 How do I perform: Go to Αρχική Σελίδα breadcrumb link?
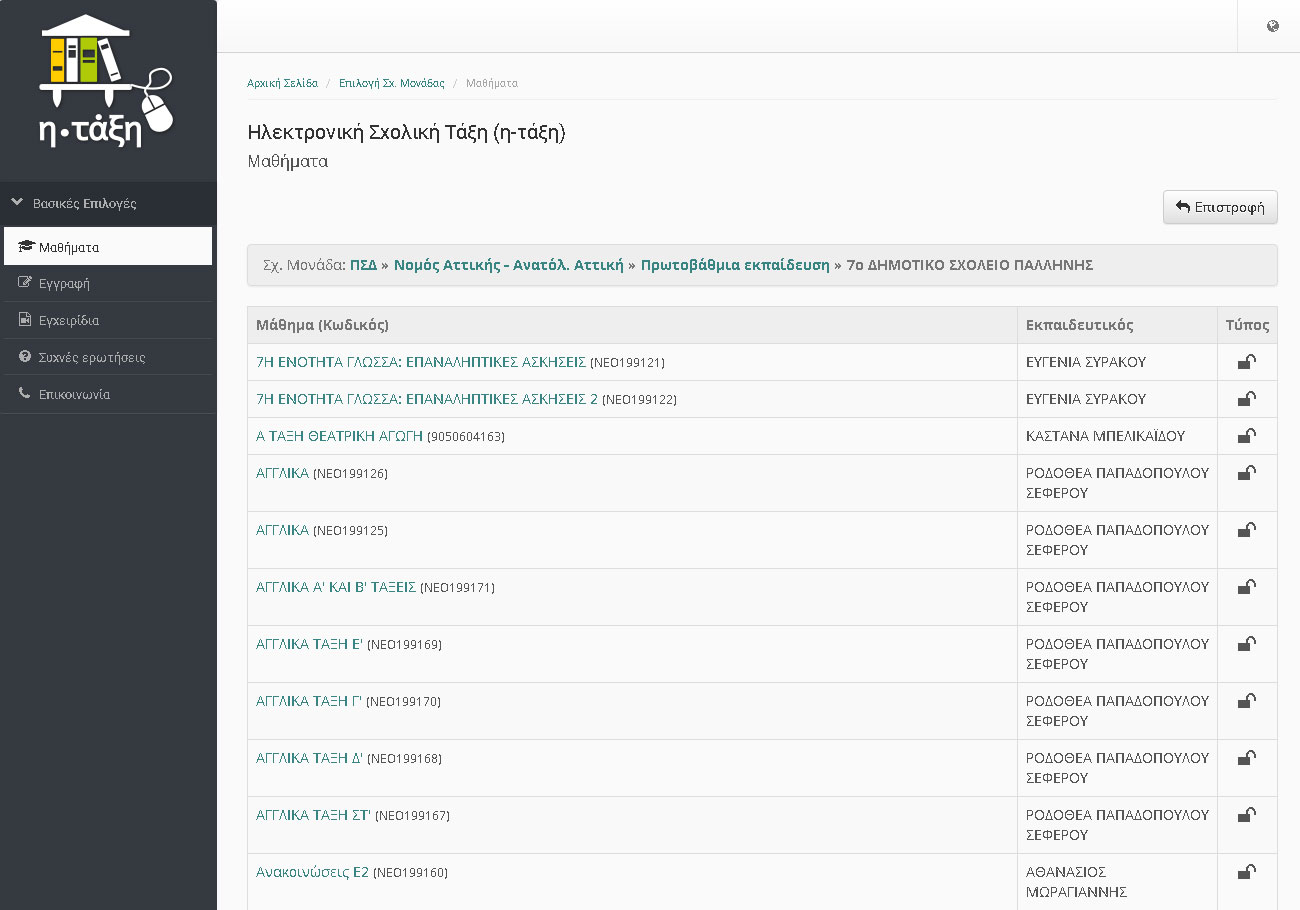click(282, 83)
